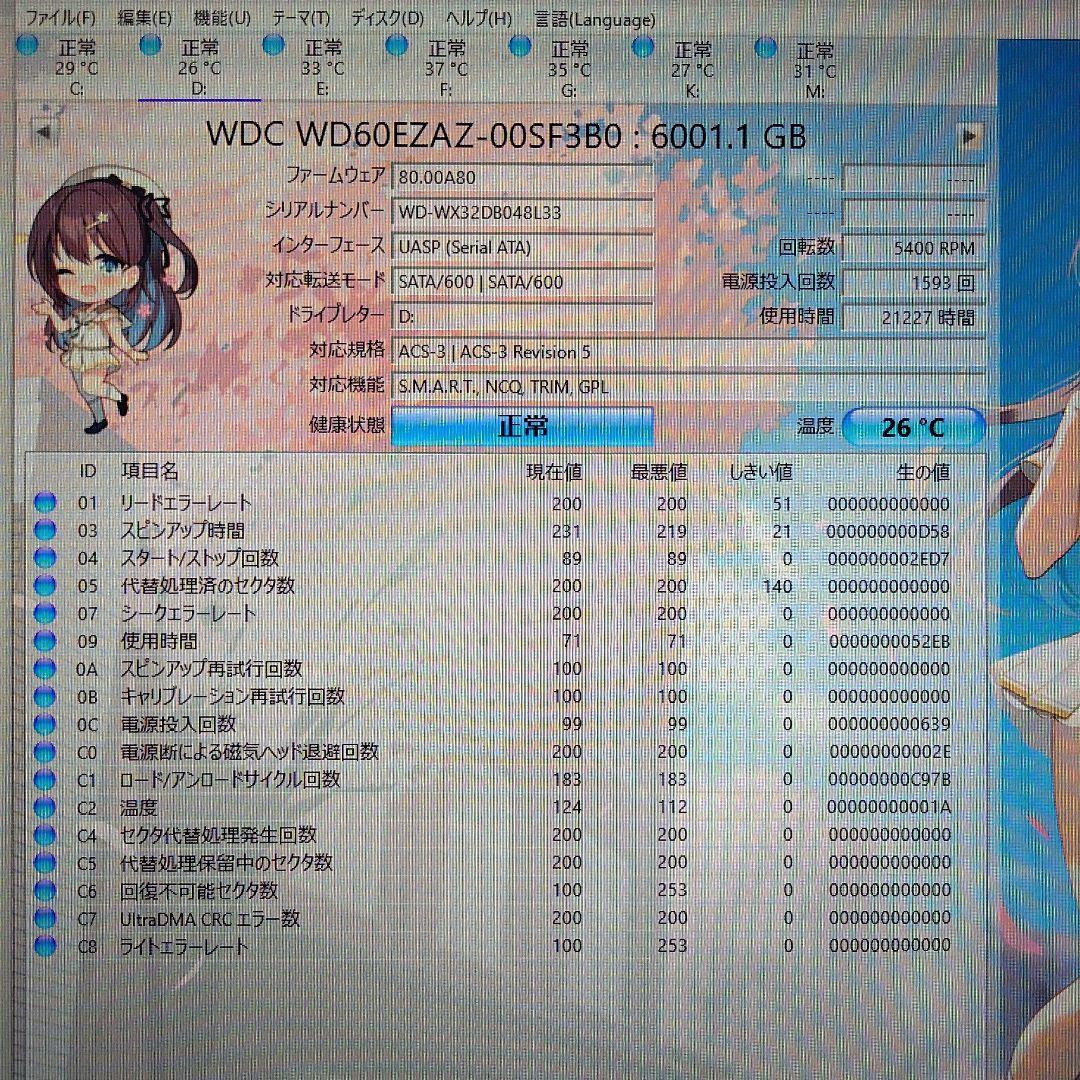Viewport: 1080px width, 1080px height.
Task: Click the firmware field 80.00A80
Action: pos(522,177)
